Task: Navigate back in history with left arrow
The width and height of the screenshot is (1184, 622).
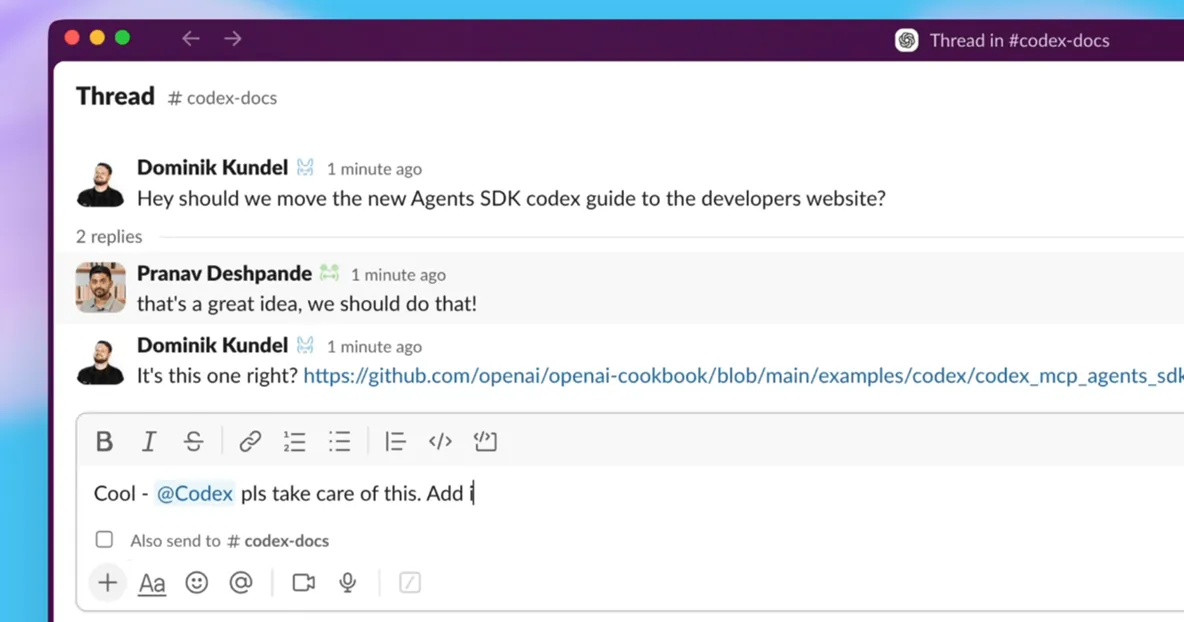Action: click(x=191, y=39)
